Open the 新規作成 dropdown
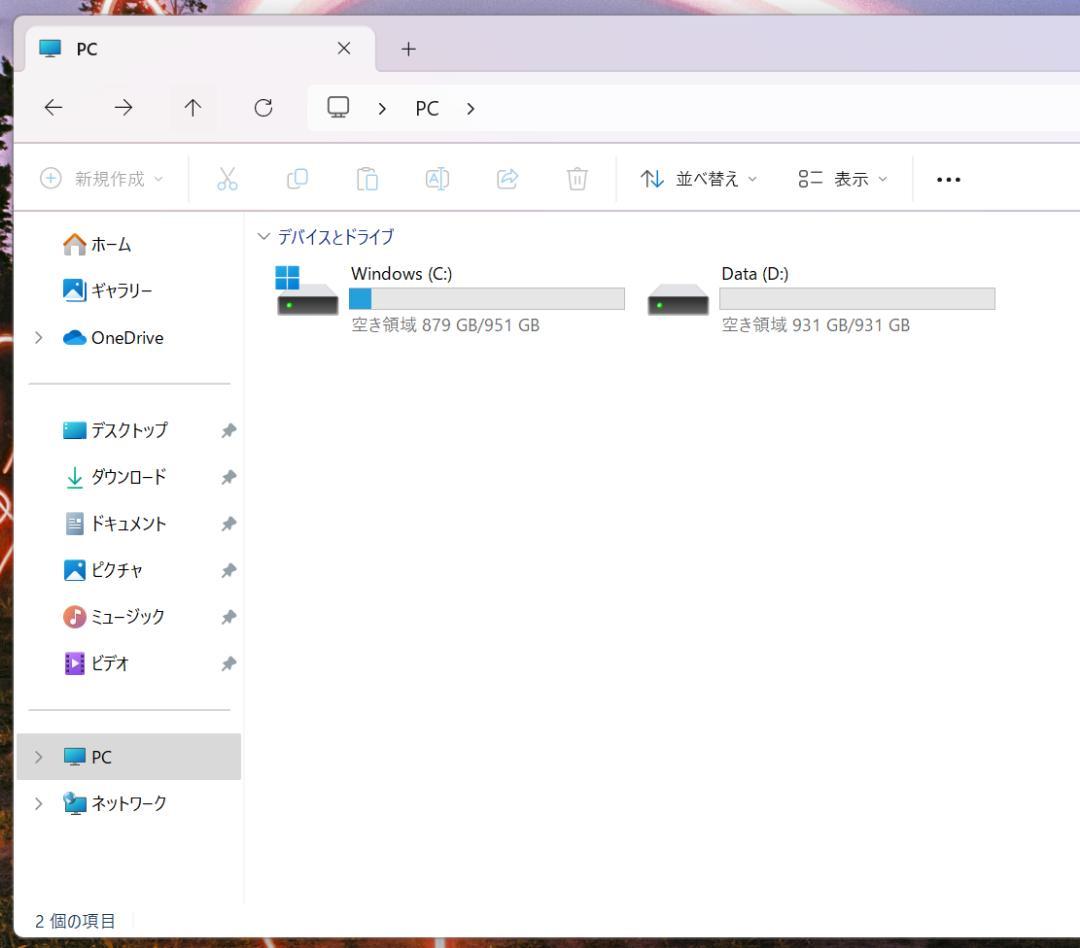The height and width of the screenshot is (948, 1080). pyautogui.click(x=101, y=179)
